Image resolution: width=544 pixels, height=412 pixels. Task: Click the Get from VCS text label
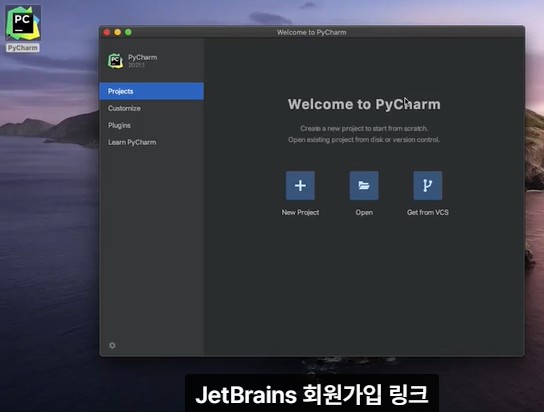tap(428, 212)
